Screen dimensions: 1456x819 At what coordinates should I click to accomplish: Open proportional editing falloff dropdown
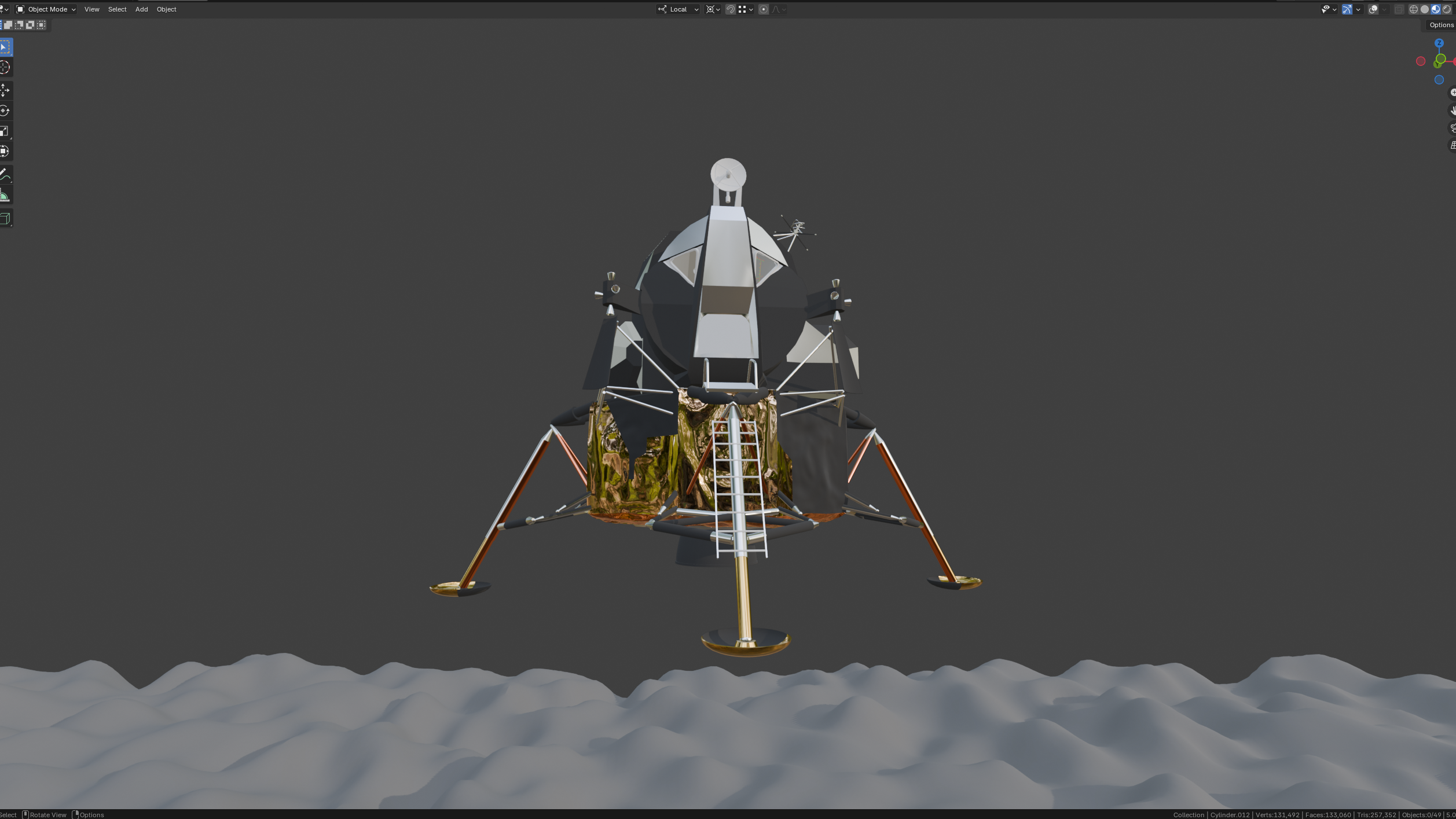[x=779, y=9]
